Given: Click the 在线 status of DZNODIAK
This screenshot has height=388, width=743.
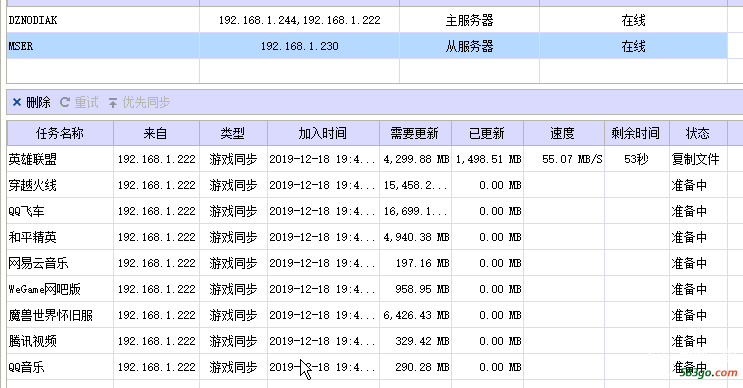Looking at the screenshot, I should [633, 20].
